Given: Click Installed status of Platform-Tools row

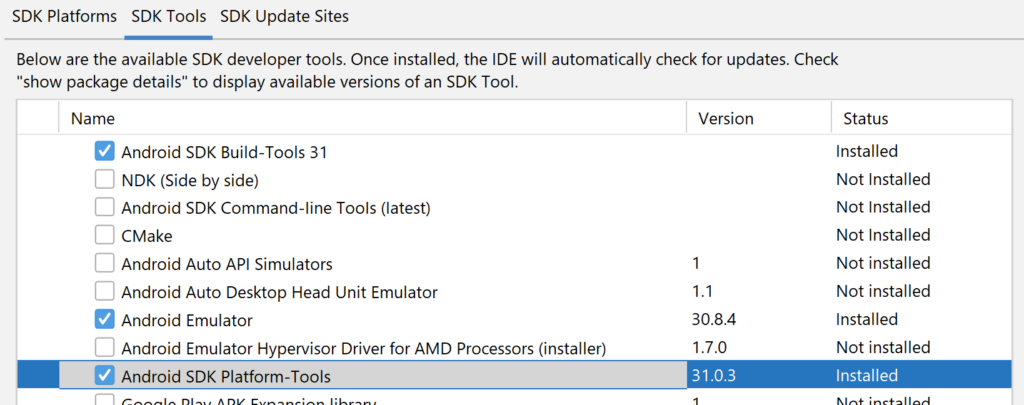Looking at the screenshot, I should tap(867, 376).
